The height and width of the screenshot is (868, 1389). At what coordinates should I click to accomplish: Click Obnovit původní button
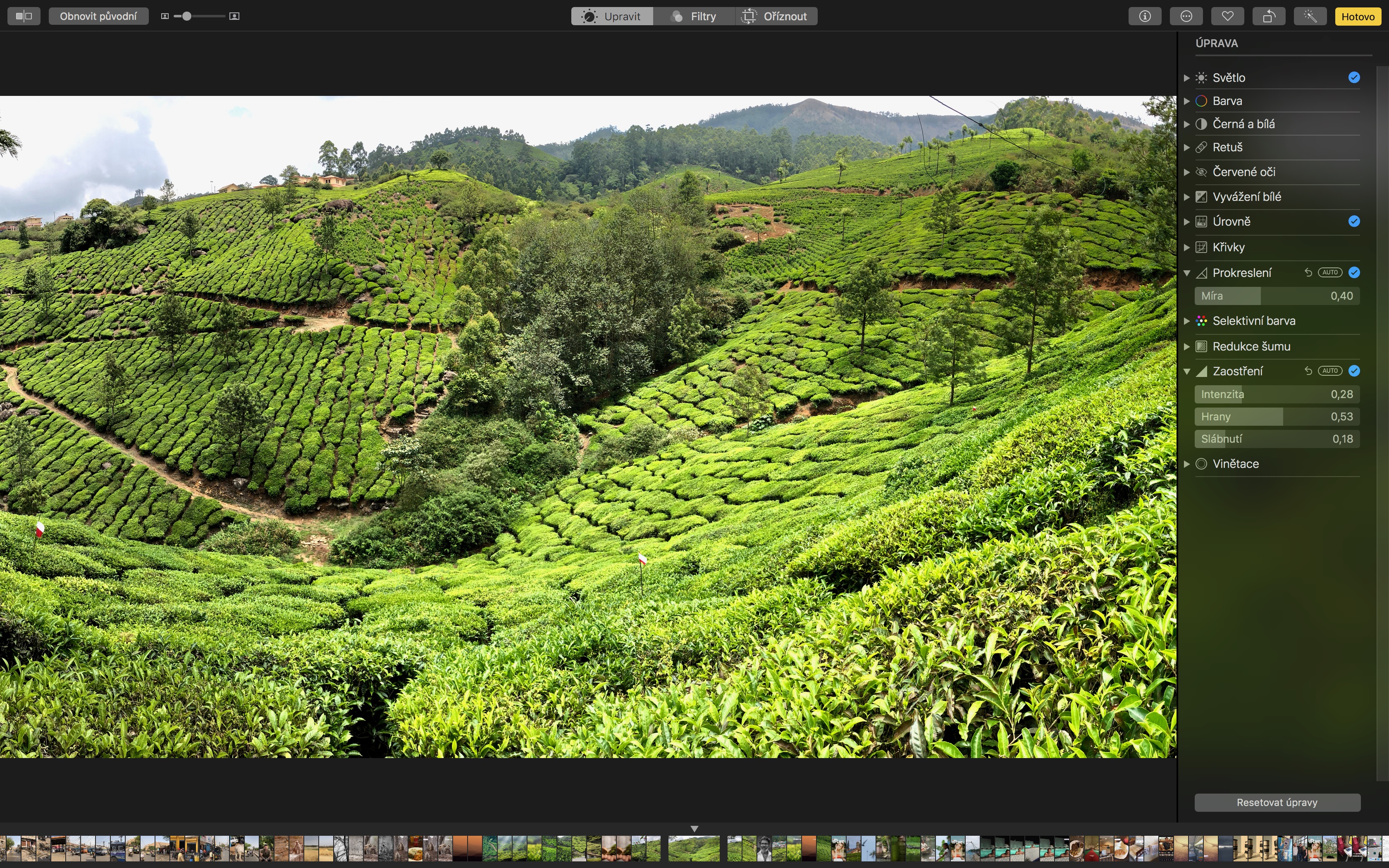pos(98,16)
